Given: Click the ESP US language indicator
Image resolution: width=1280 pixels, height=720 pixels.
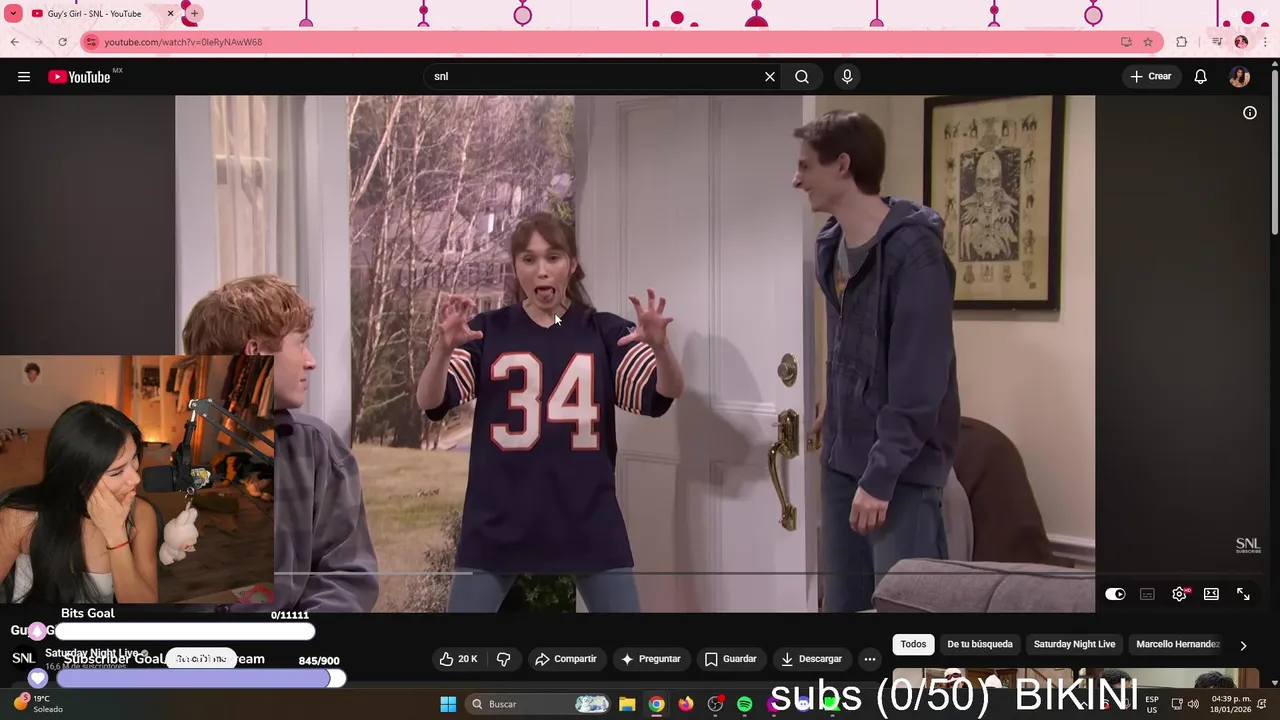Looking at the screenshot, I should (1152, 704).
